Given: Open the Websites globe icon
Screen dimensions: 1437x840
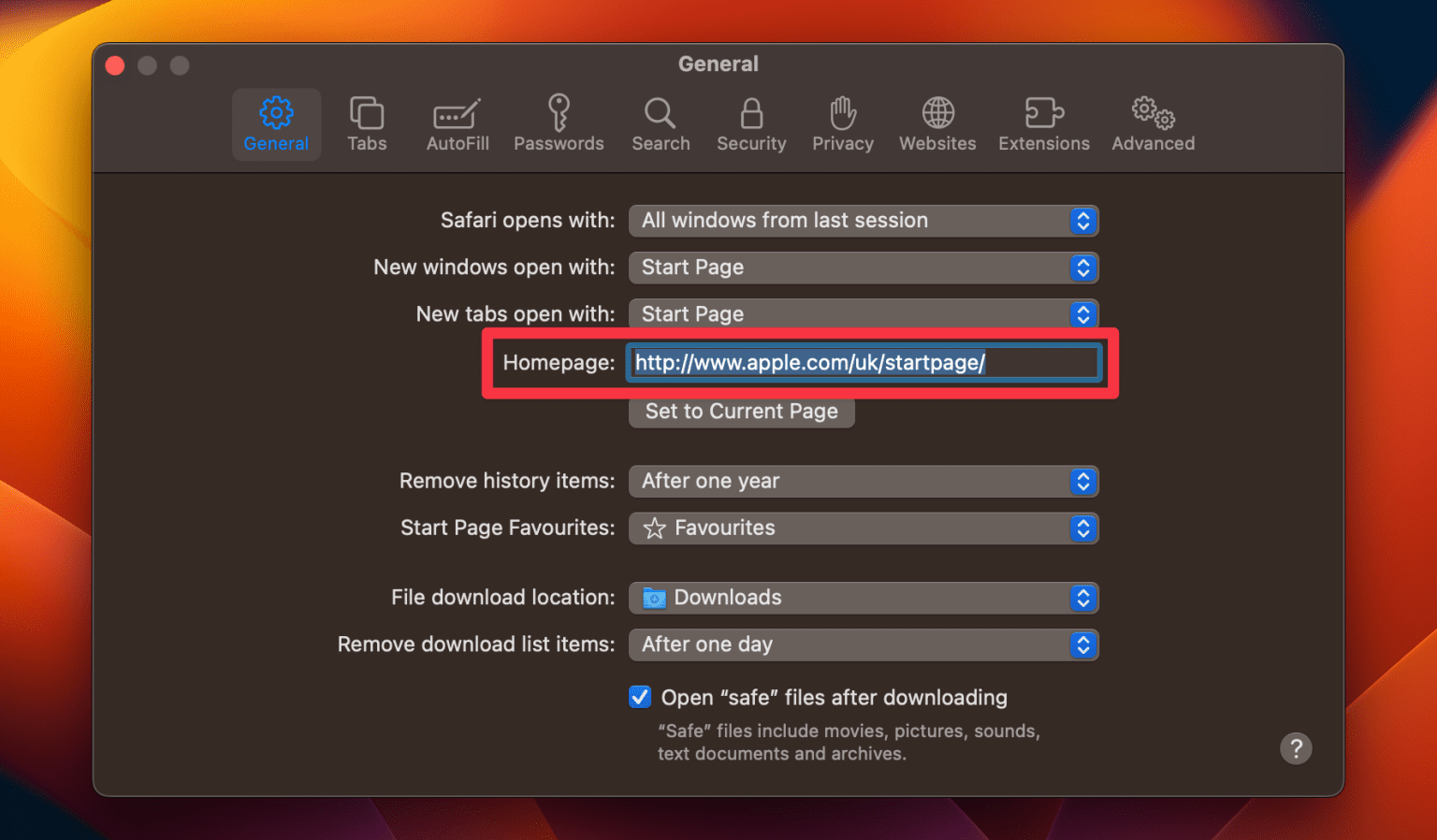Looking at the screenshot, I should pyautogui.click(x=937, y=123).
